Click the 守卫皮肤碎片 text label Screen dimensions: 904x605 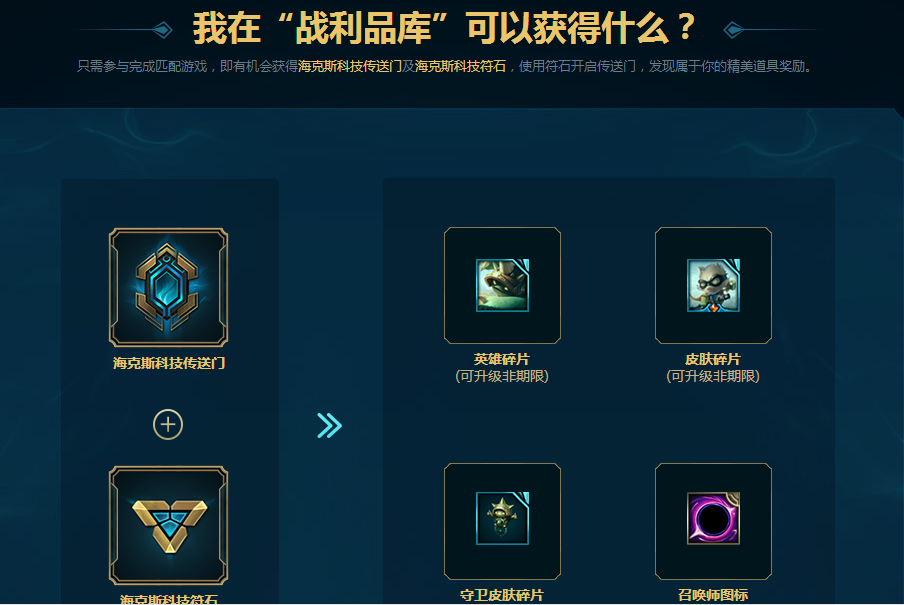(x=502, y=595)
